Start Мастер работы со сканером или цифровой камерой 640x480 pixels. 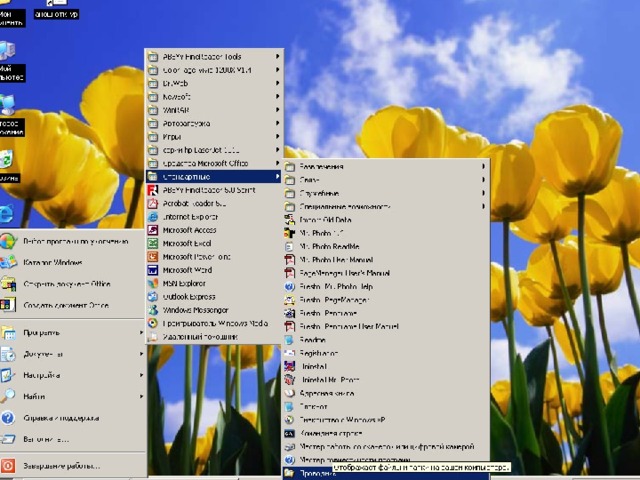coord(386,447)
